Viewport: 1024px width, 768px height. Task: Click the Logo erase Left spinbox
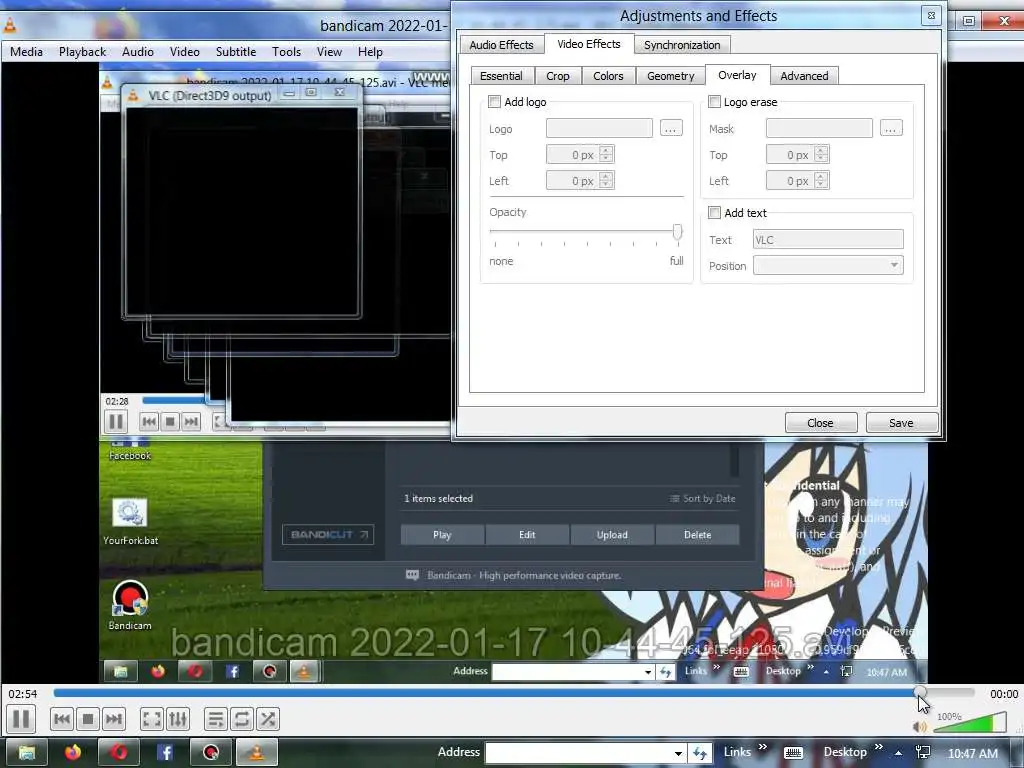(x=797, y=180)
